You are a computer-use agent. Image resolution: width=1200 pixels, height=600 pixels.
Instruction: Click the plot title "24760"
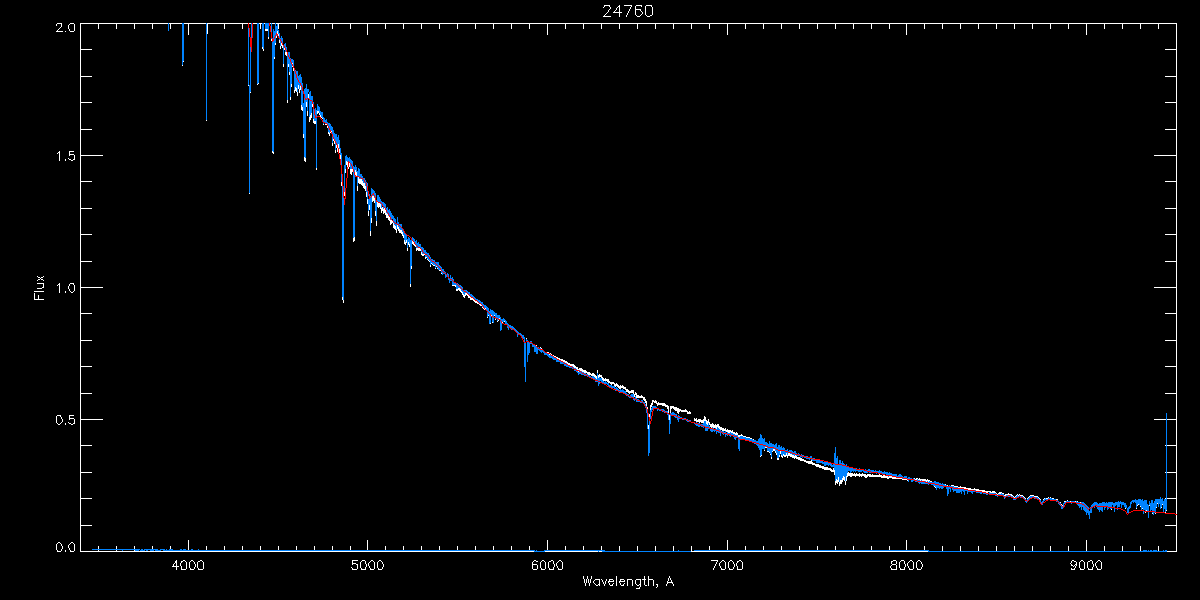click(628, 11)
